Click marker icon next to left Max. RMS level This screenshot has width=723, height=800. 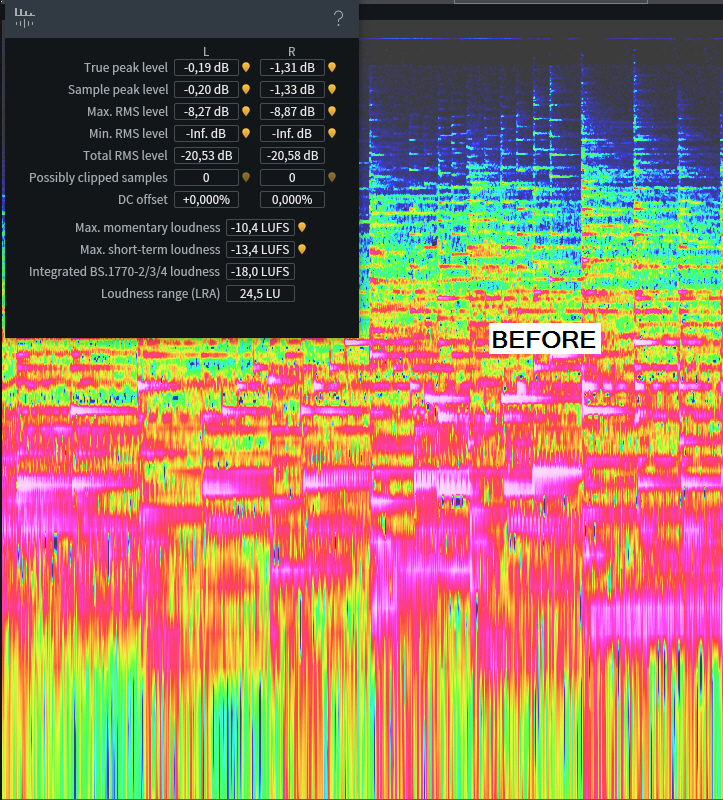[x=246, y=111]
